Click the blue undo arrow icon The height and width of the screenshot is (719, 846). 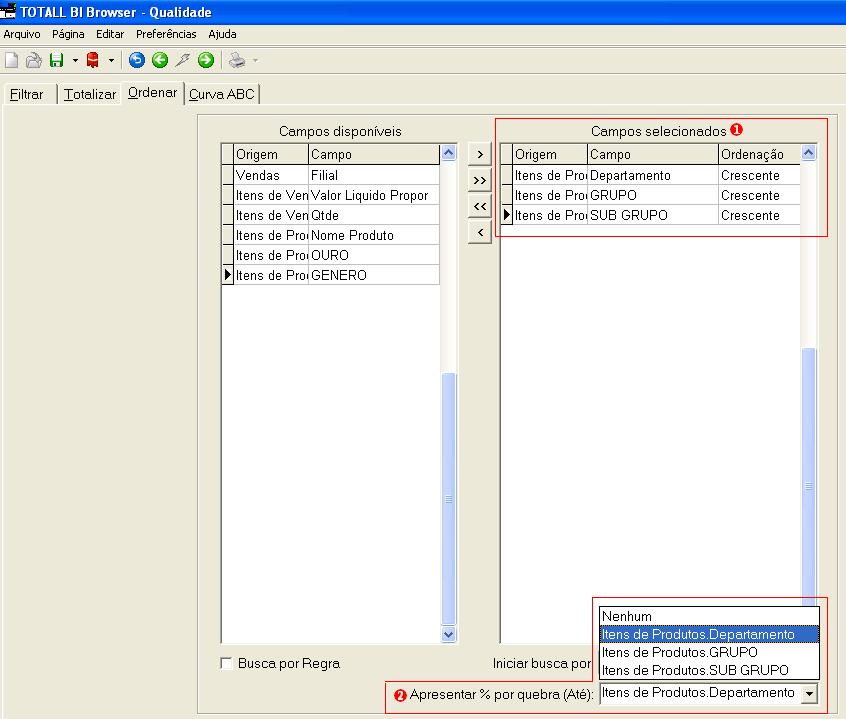coord(137,60)
